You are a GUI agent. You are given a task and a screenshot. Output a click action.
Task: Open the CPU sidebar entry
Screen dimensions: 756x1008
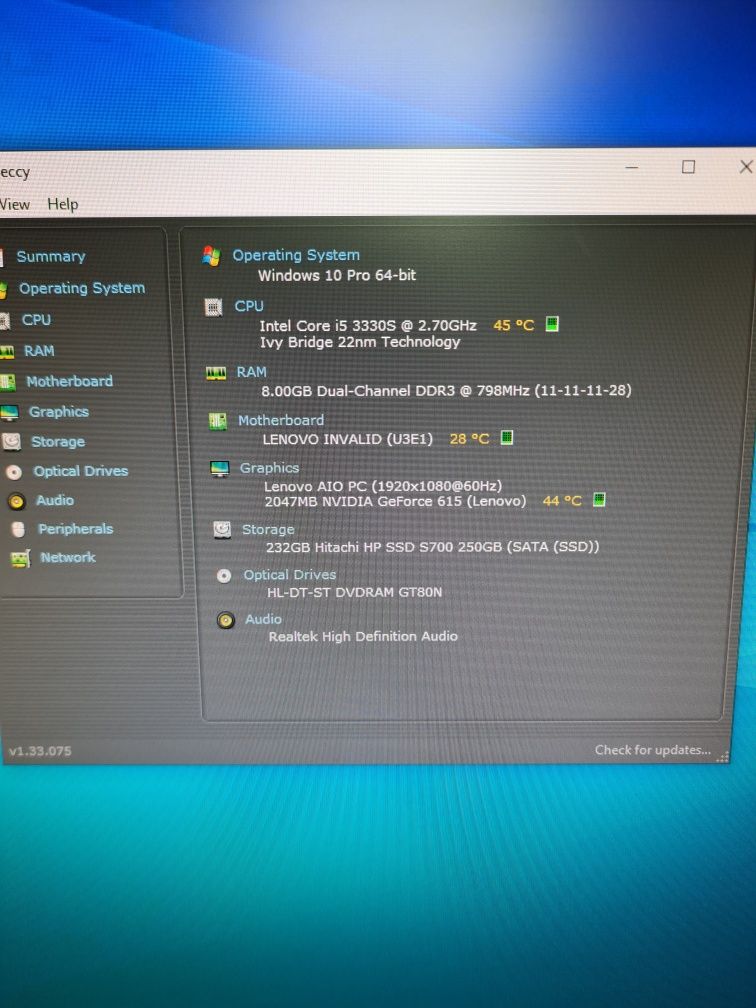(x=36, y=320)
